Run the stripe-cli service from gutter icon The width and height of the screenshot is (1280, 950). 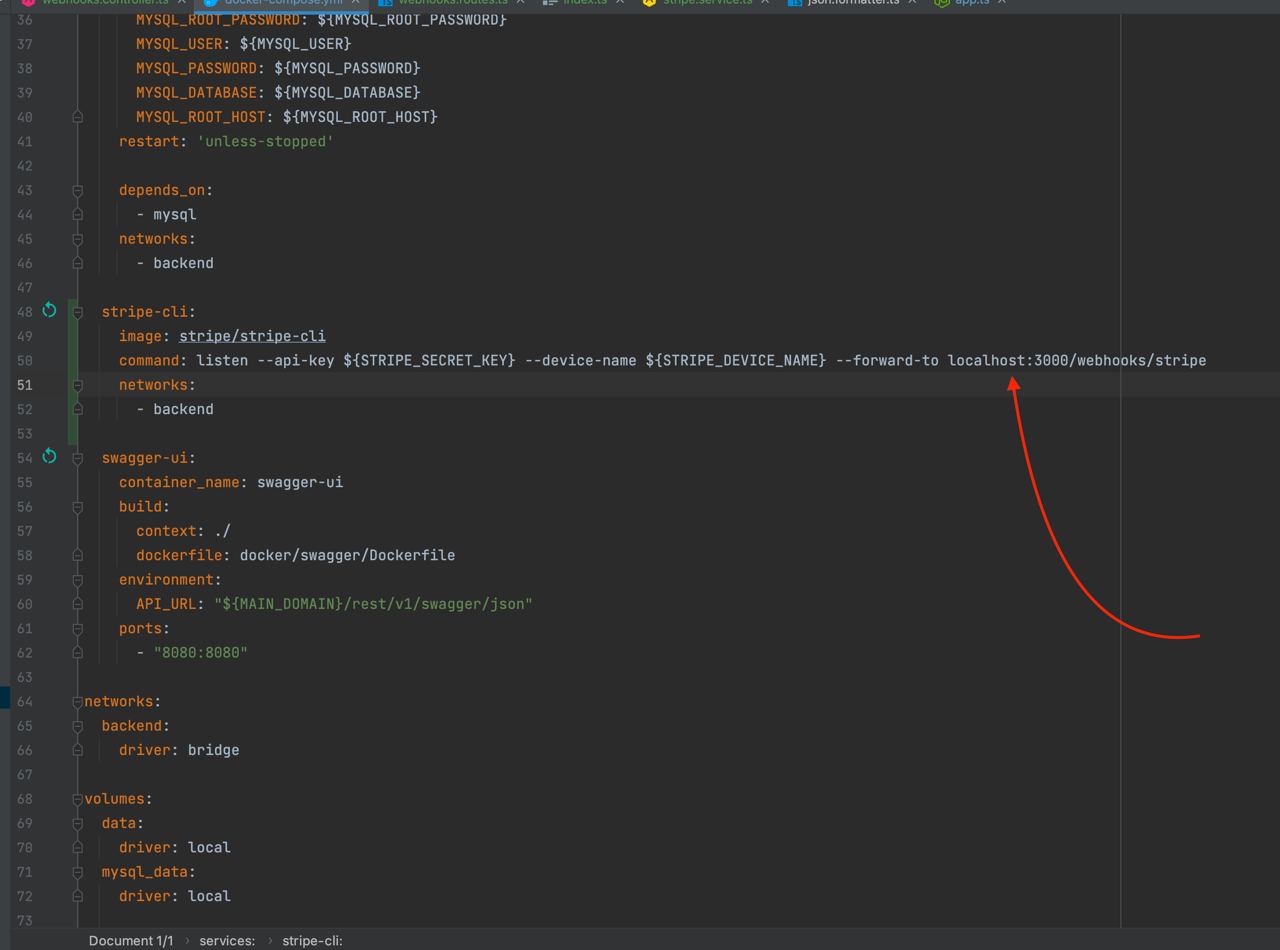(x=49, y=310)
